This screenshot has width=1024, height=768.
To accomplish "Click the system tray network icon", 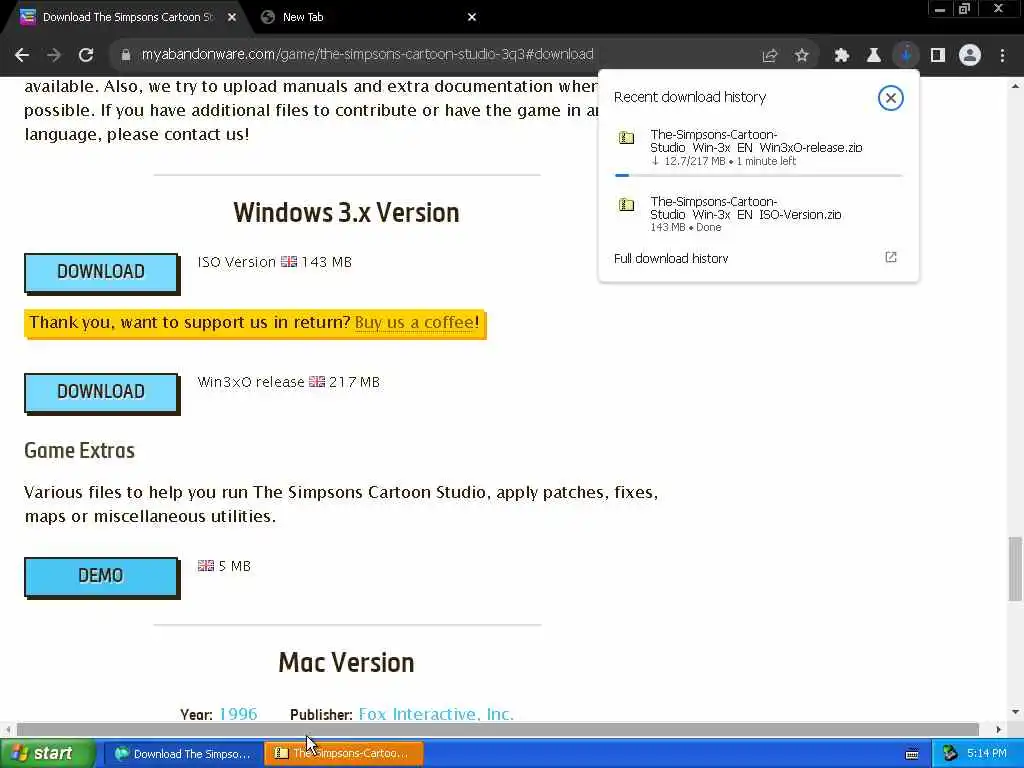I will pos(950,754).
